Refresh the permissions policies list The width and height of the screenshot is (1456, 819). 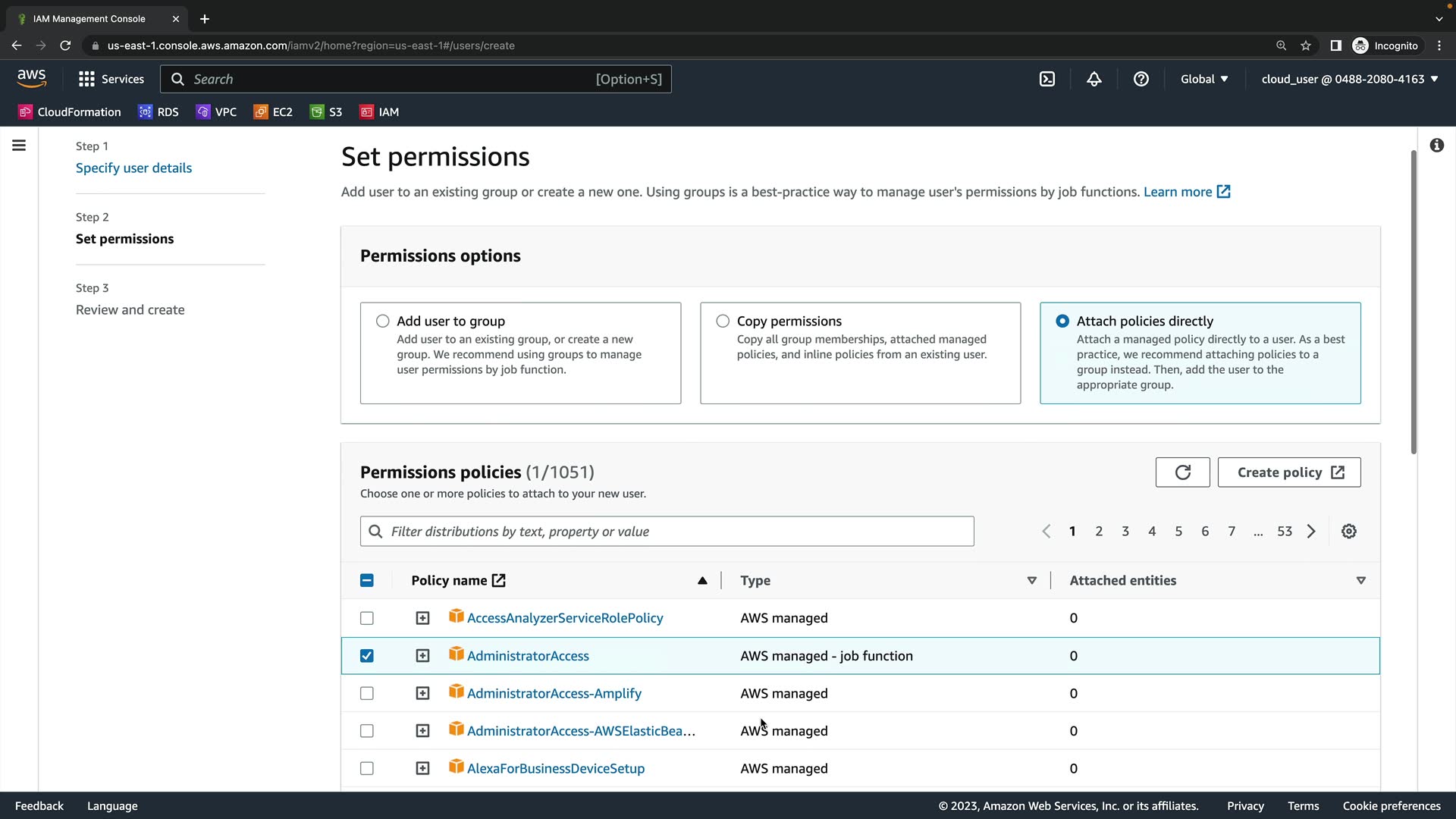(x=1182, y=472)
